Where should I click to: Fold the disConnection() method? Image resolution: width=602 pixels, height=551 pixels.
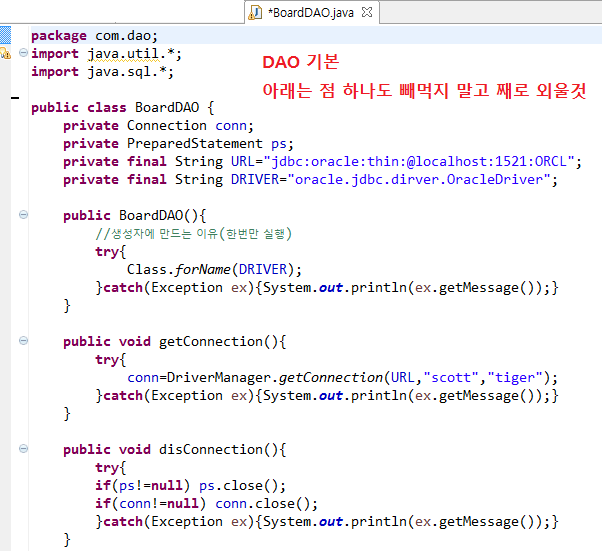point(23,450)
